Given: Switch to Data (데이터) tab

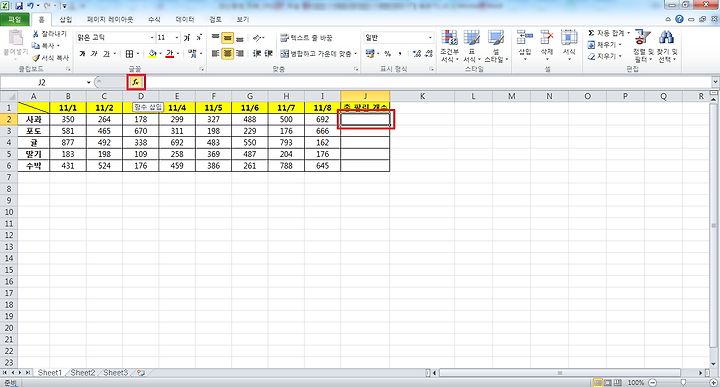Looking at the screenshot, I should click(x=185, y=19).
